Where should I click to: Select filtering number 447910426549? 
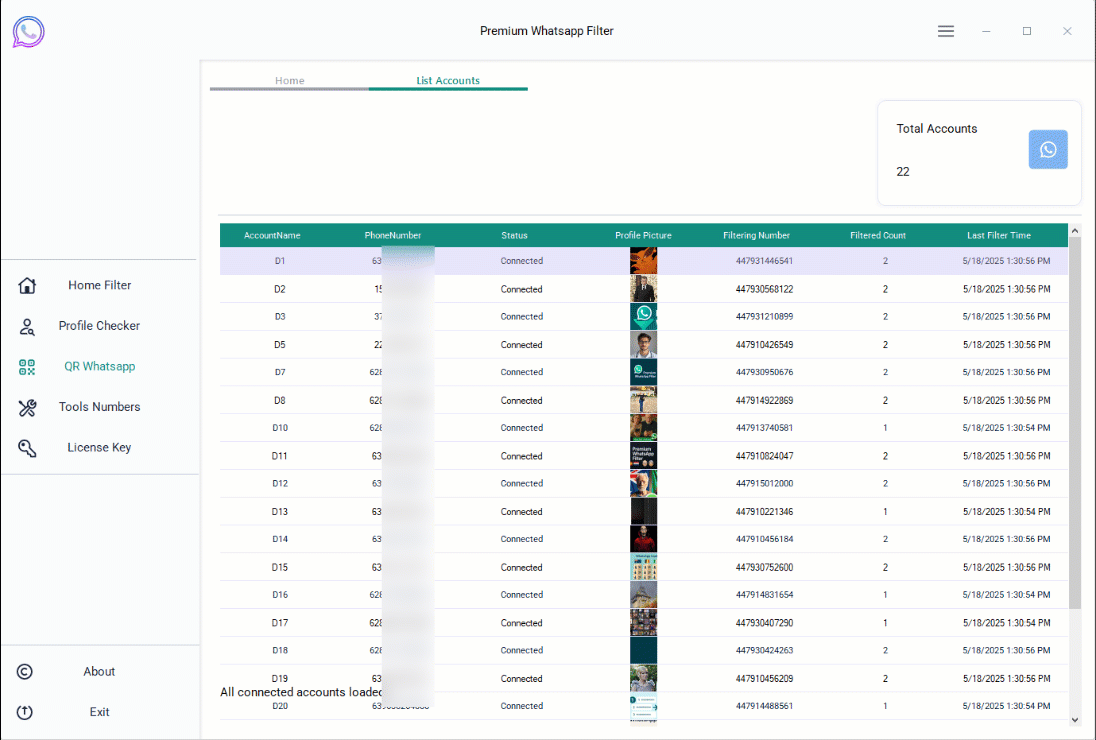point(764,344)
